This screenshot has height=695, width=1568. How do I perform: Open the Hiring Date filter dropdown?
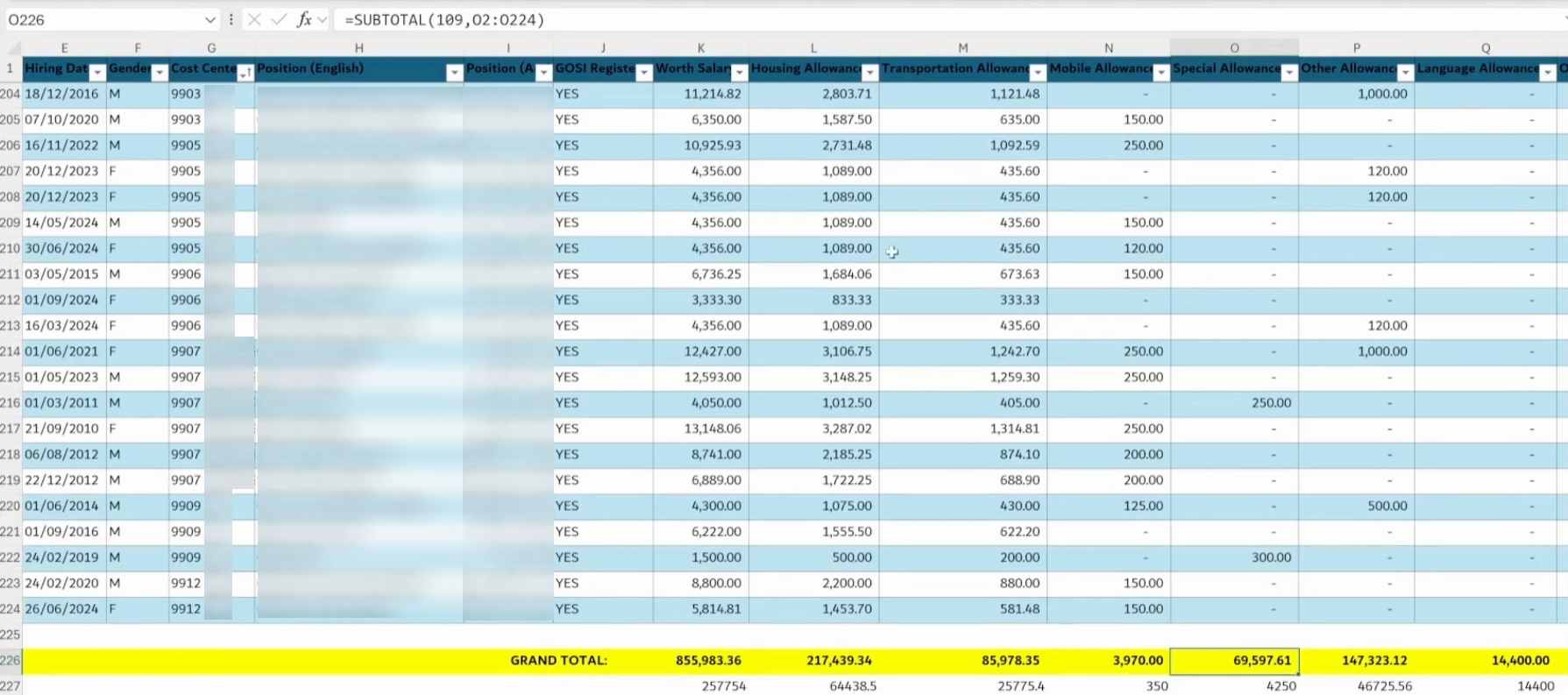click(x=97, y=73)
